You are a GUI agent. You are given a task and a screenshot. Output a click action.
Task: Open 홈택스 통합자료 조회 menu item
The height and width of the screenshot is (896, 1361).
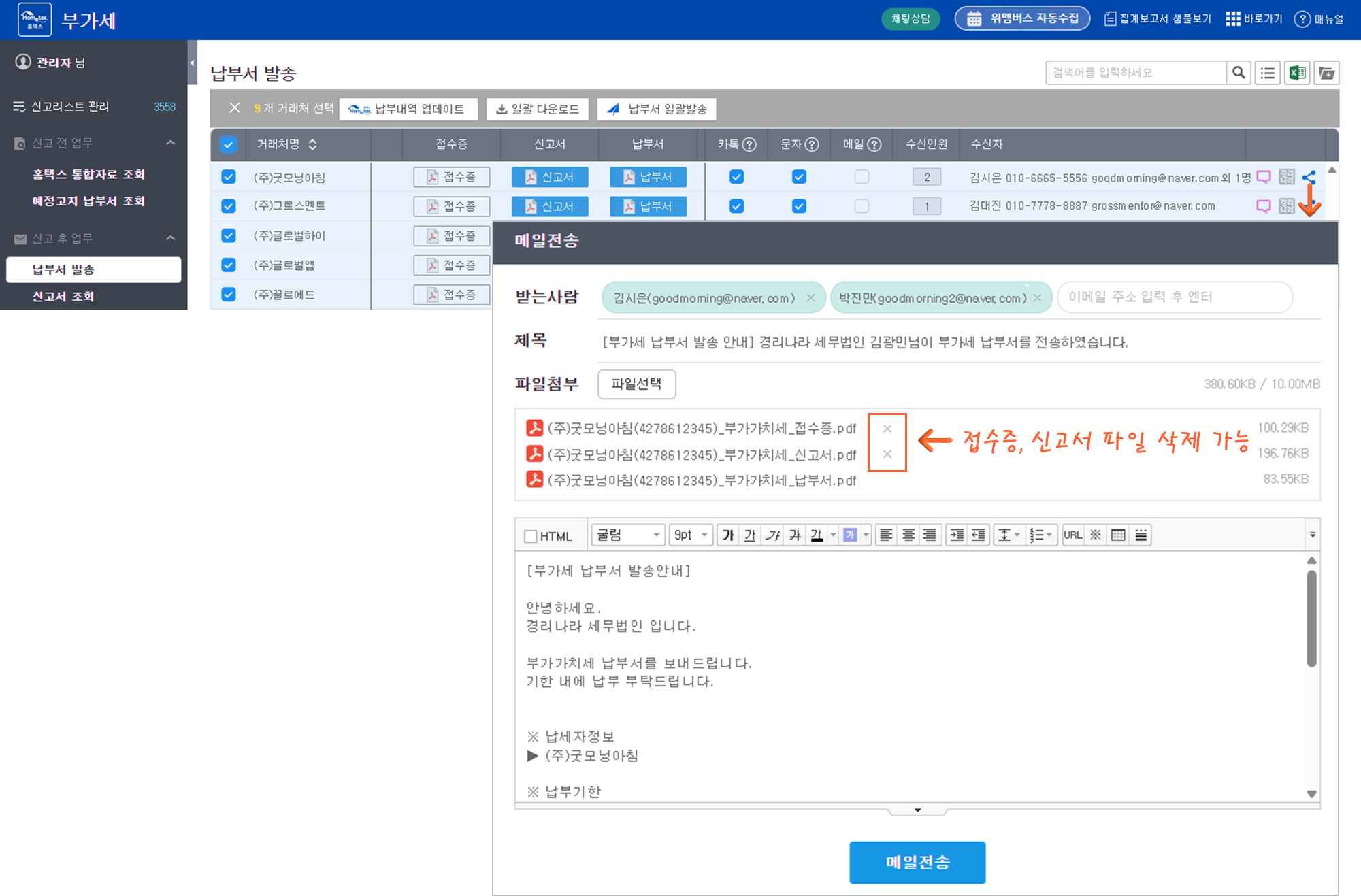(x=88, y=174)
